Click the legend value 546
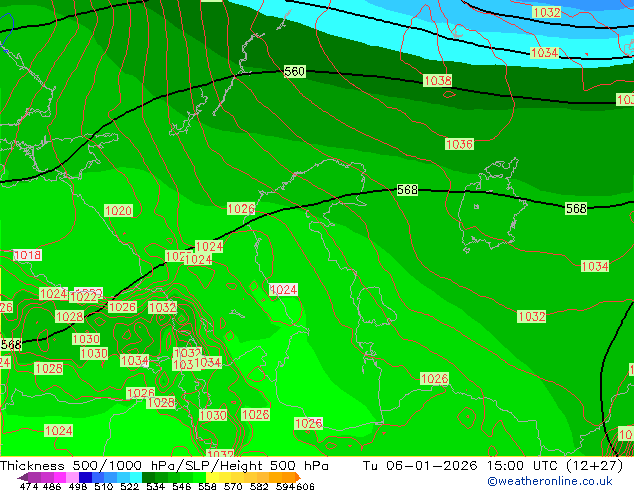The width and height of the screenshot is (634, 490). tap(182, 486)
